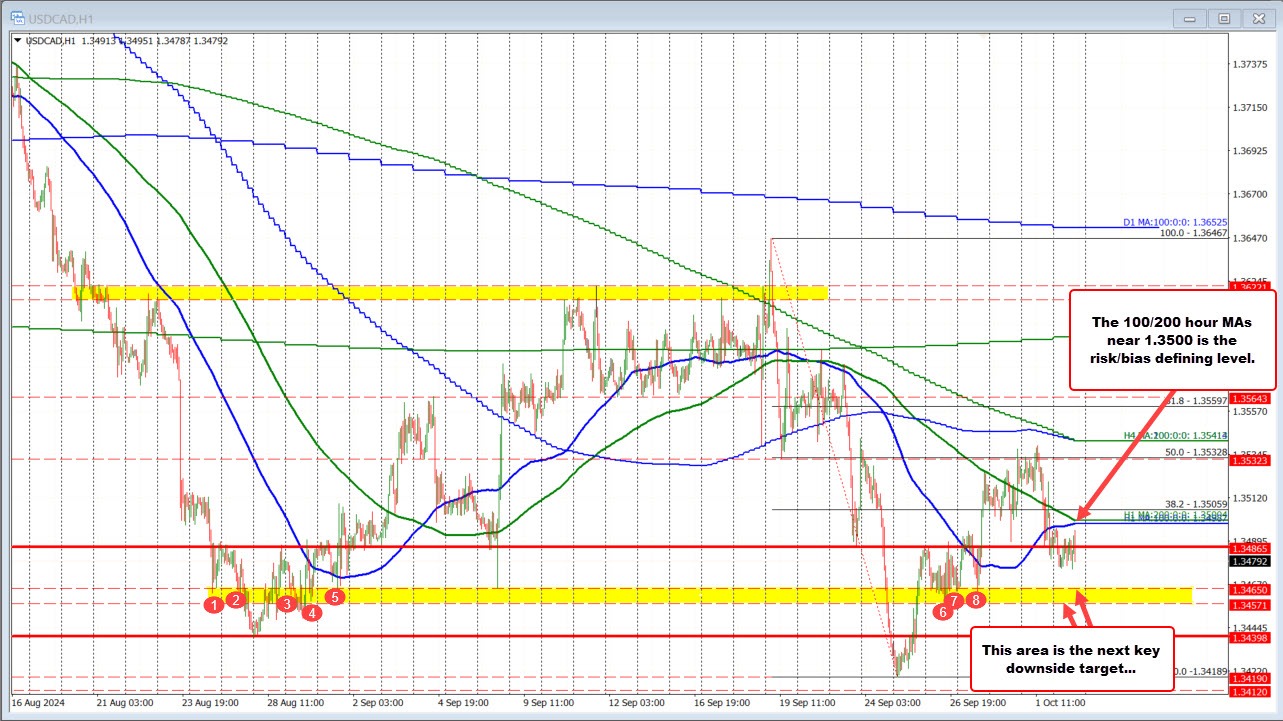
Task: Select numbered marker 5 above the yellow zone
Action: coord(334,596)
